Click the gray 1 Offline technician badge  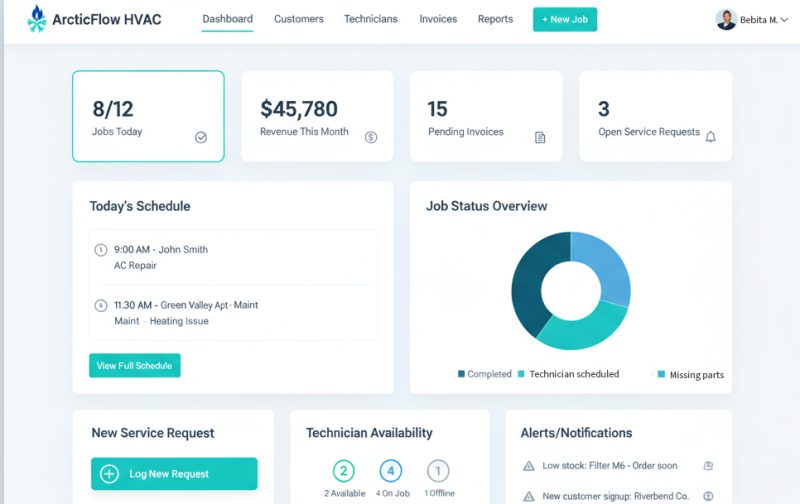pyautogui.click(x=438, y=471)
